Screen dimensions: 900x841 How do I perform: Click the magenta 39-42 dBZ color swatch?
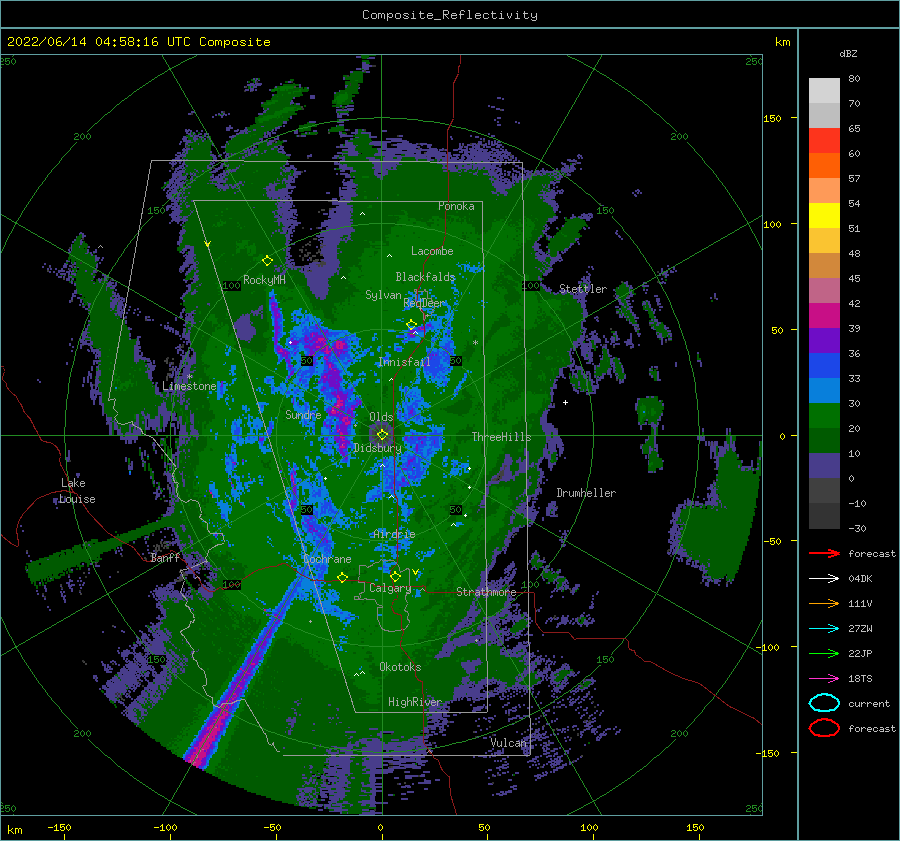(824, 316)
